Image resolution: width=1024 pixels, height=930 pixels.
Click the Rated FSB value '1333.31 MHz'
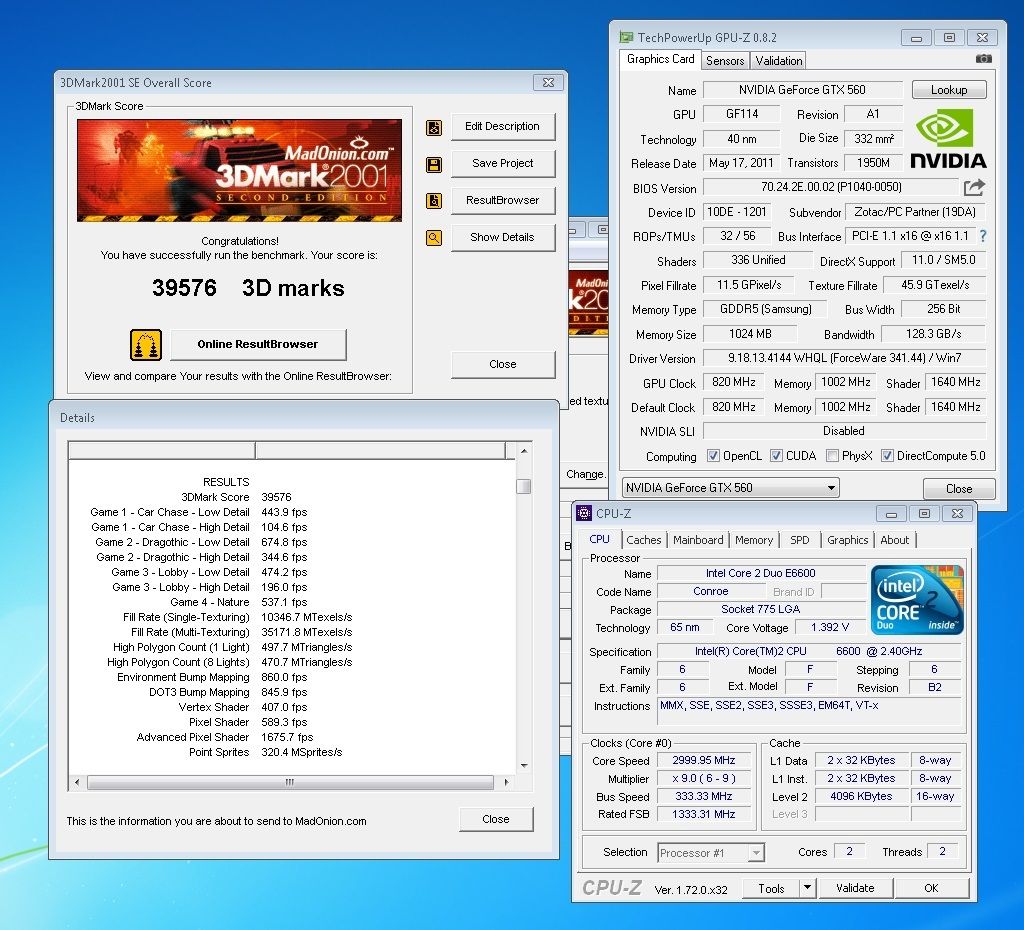coord(703,814)
